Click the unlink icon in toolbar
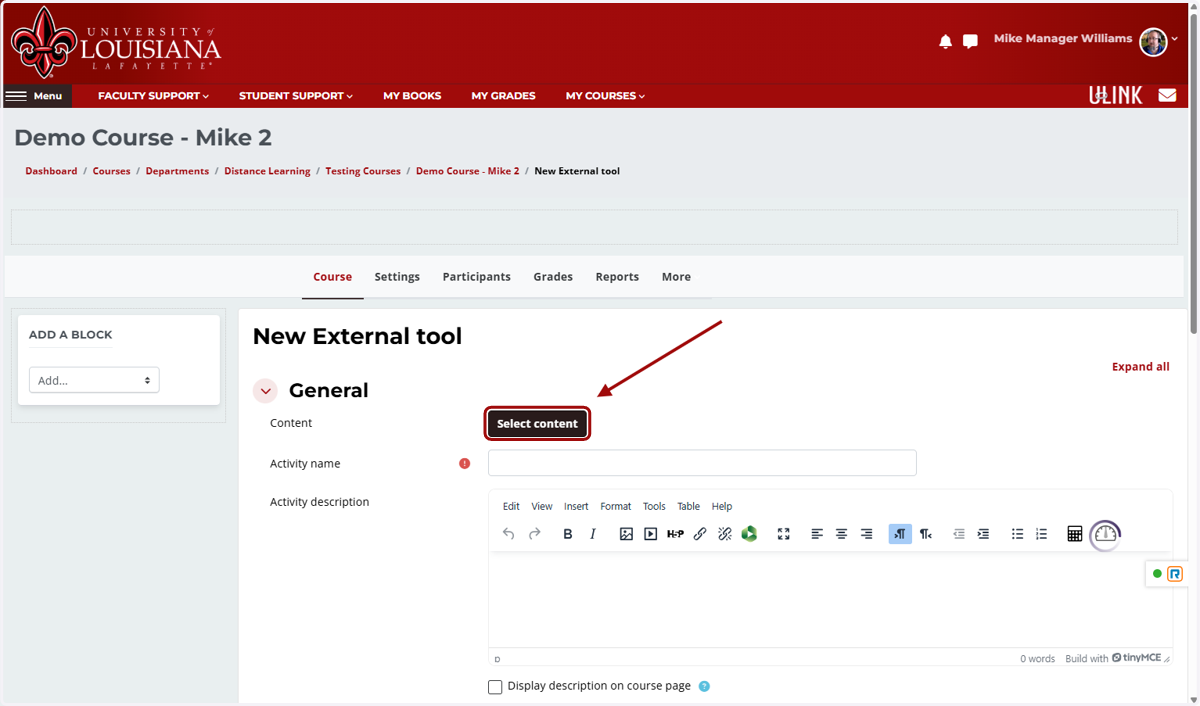This screenshot has height=706, width=1200. 725,534
